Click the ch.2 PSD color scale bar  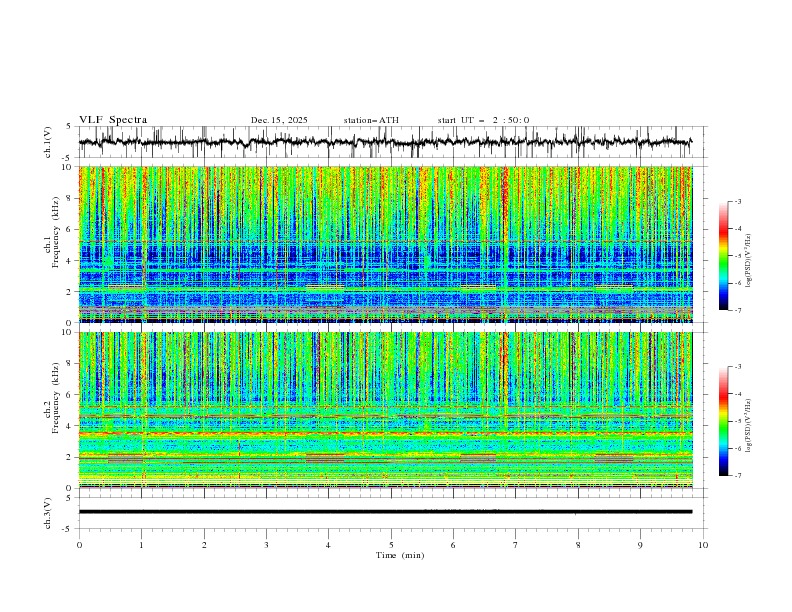pyautogui.click(x=723, y=421)
